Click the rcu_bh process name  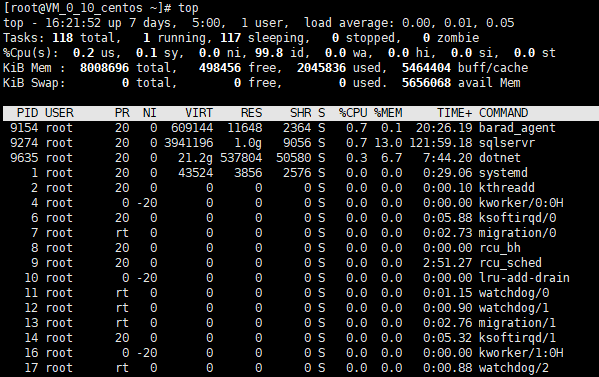point(500,248)
